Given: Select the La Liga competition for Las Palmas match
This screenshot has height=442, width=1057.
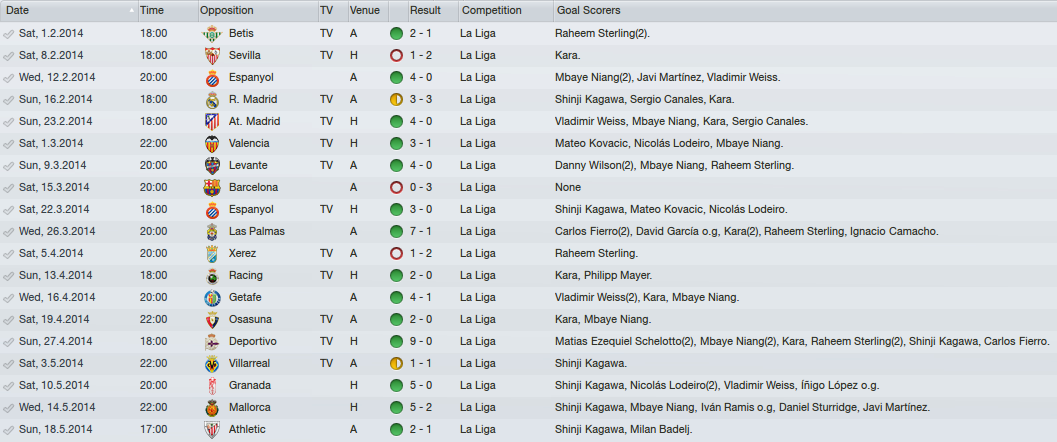Looking at the screenshot, I should tap(477, 231).
